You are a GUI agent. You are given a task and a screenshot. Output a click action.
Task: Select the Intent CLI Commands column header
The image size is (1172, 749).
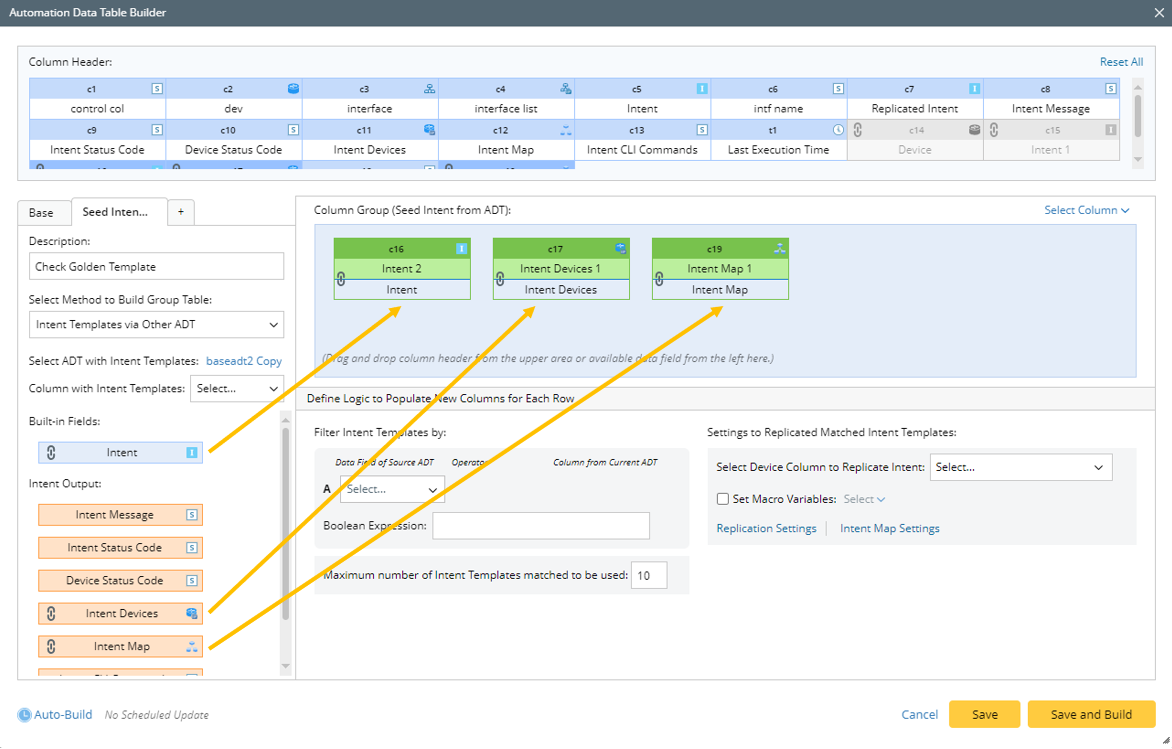642,140
